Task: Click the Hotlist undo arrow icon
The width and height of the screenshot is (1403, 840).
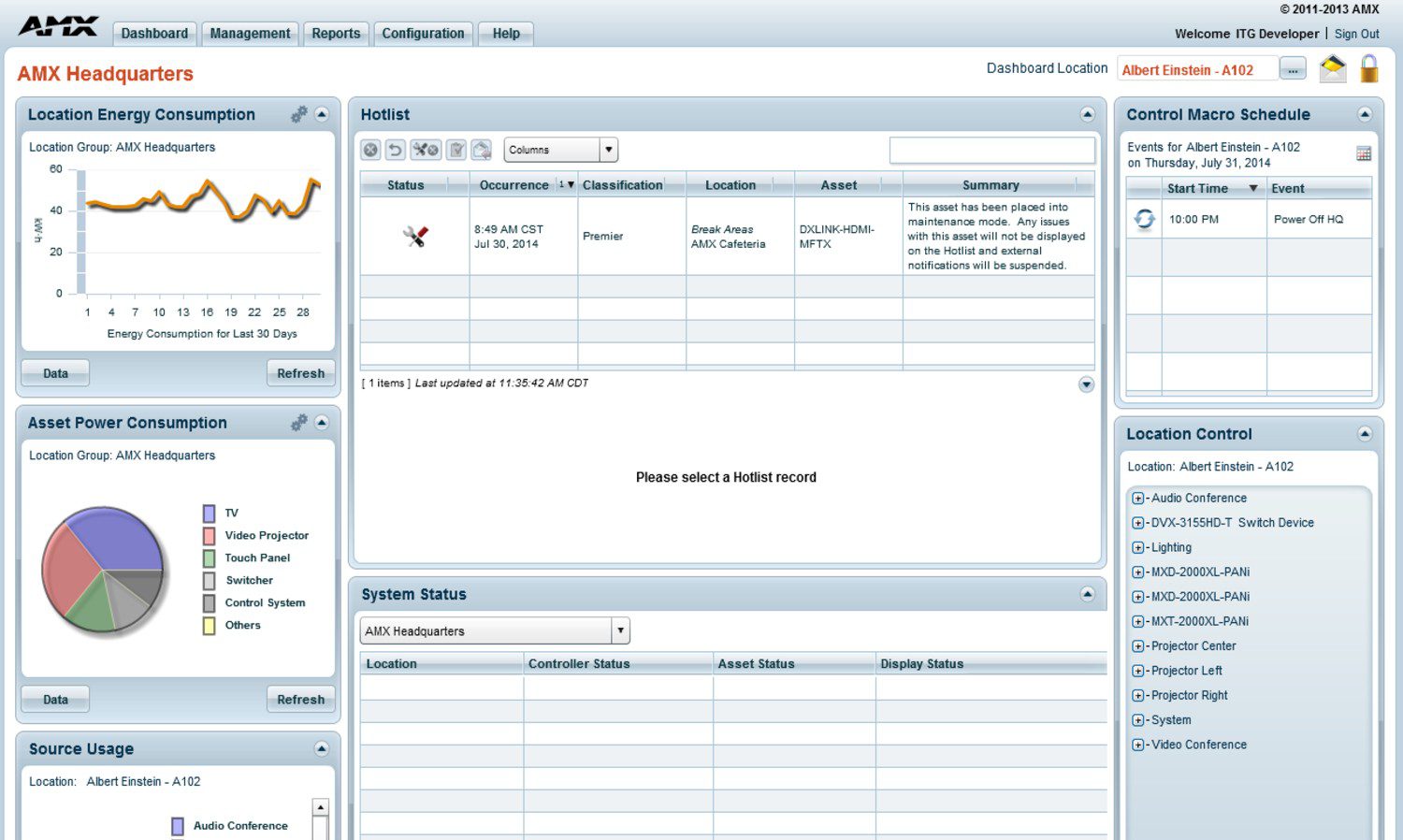Action: coord(396,150)
